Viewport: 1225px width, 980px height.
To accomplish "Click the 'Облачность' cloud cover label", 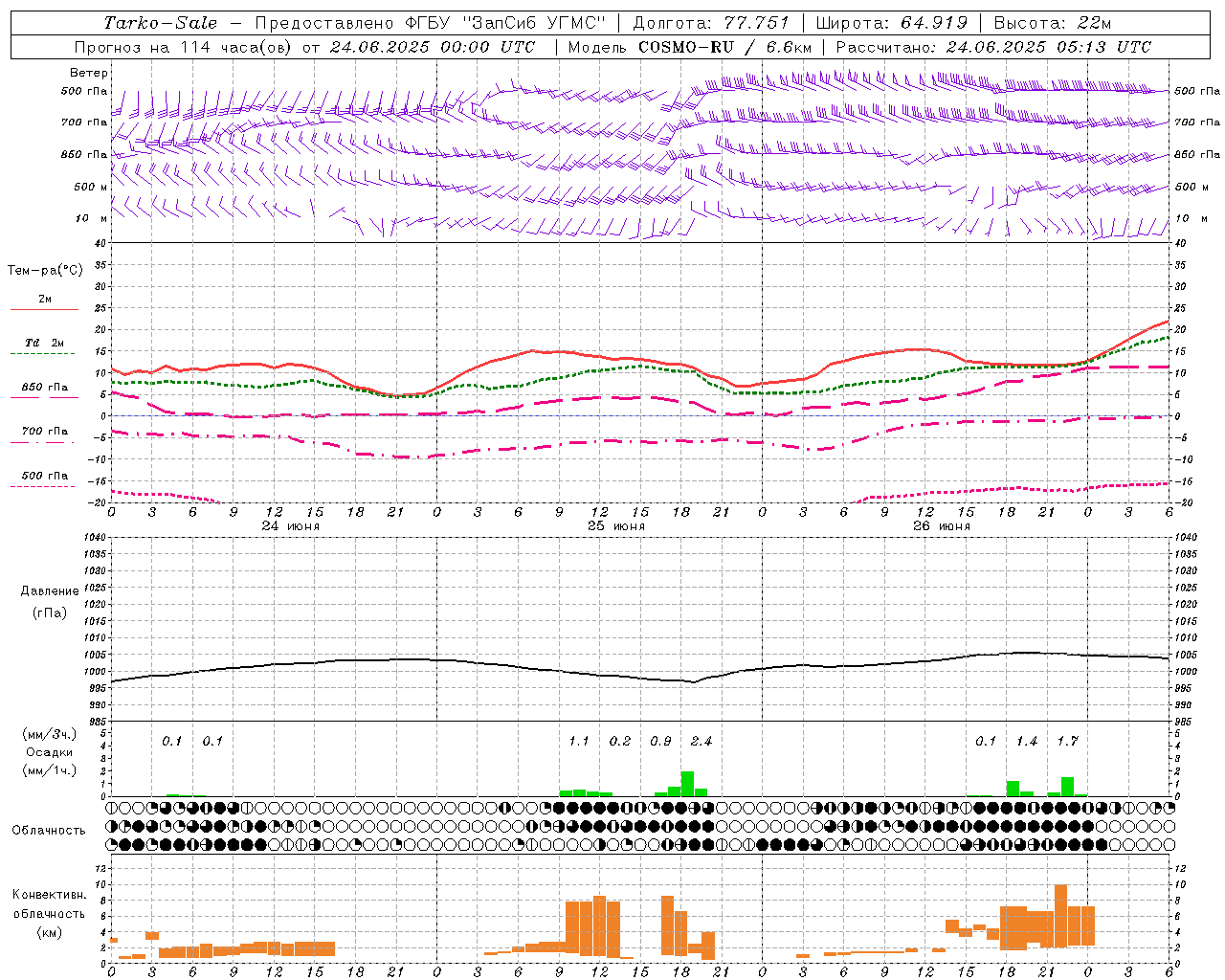I will pyautogui.click(x=49, y=831).
